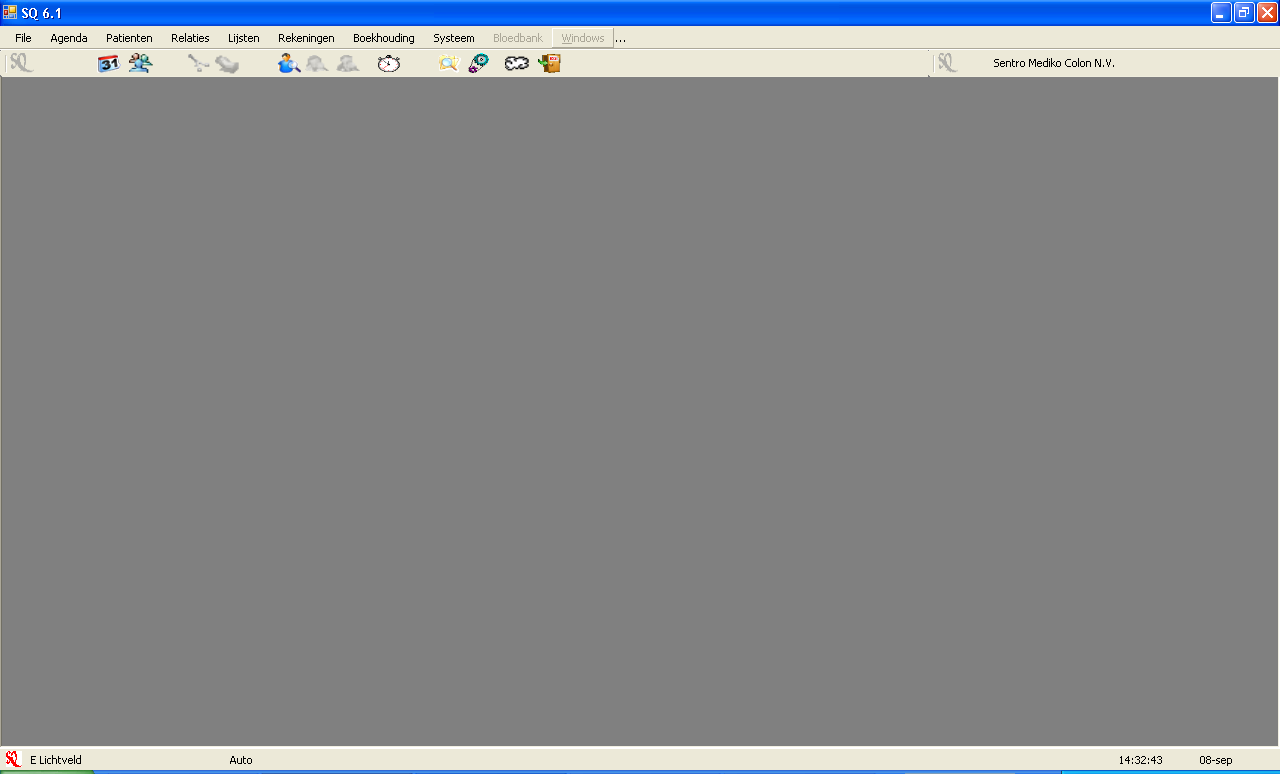
Task: Click the two-people patients group icon
Action: [x=140, y=64]
